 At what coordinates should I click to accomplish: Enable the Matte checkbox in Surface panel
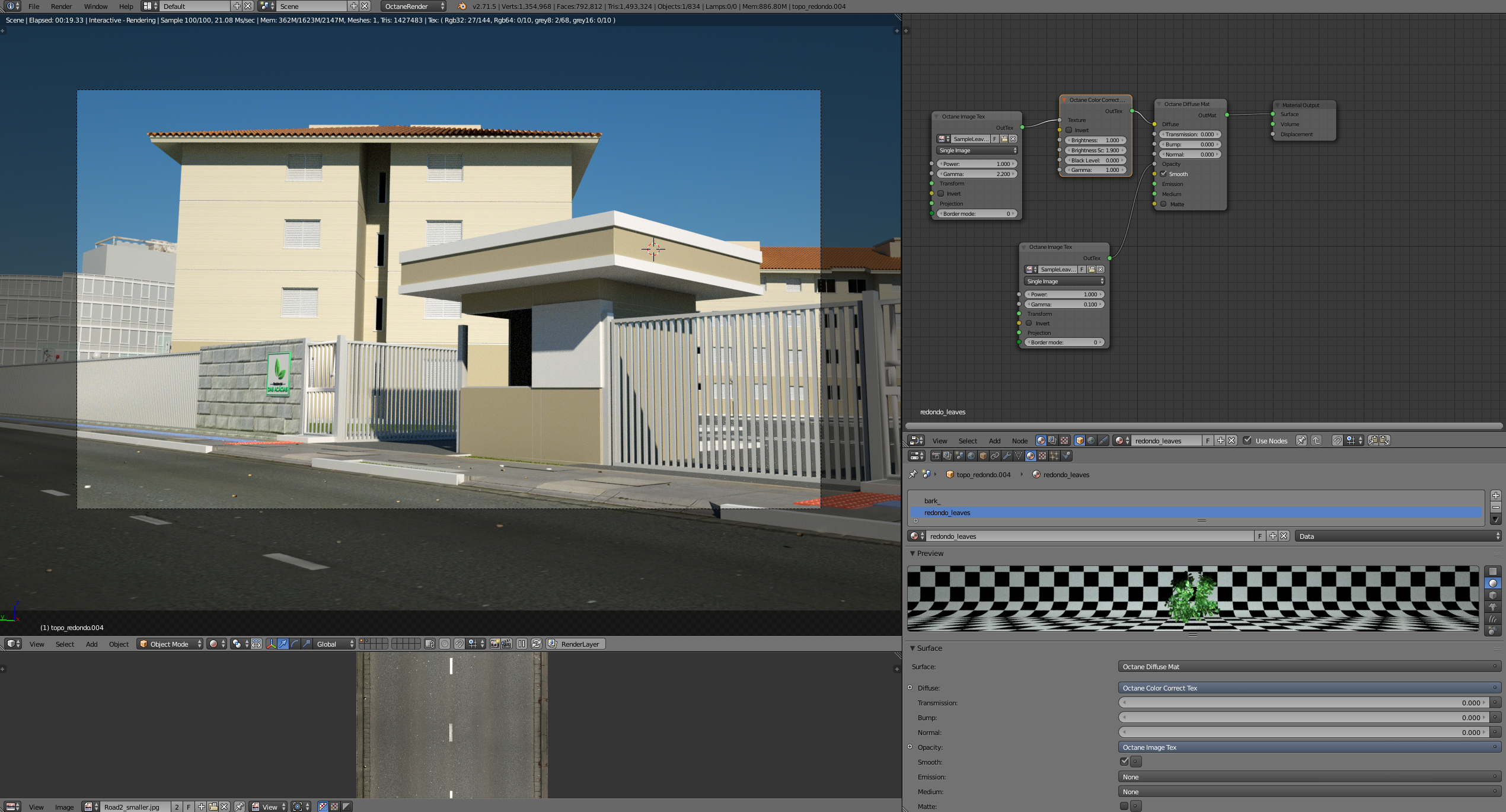[x=1124, y=806]
